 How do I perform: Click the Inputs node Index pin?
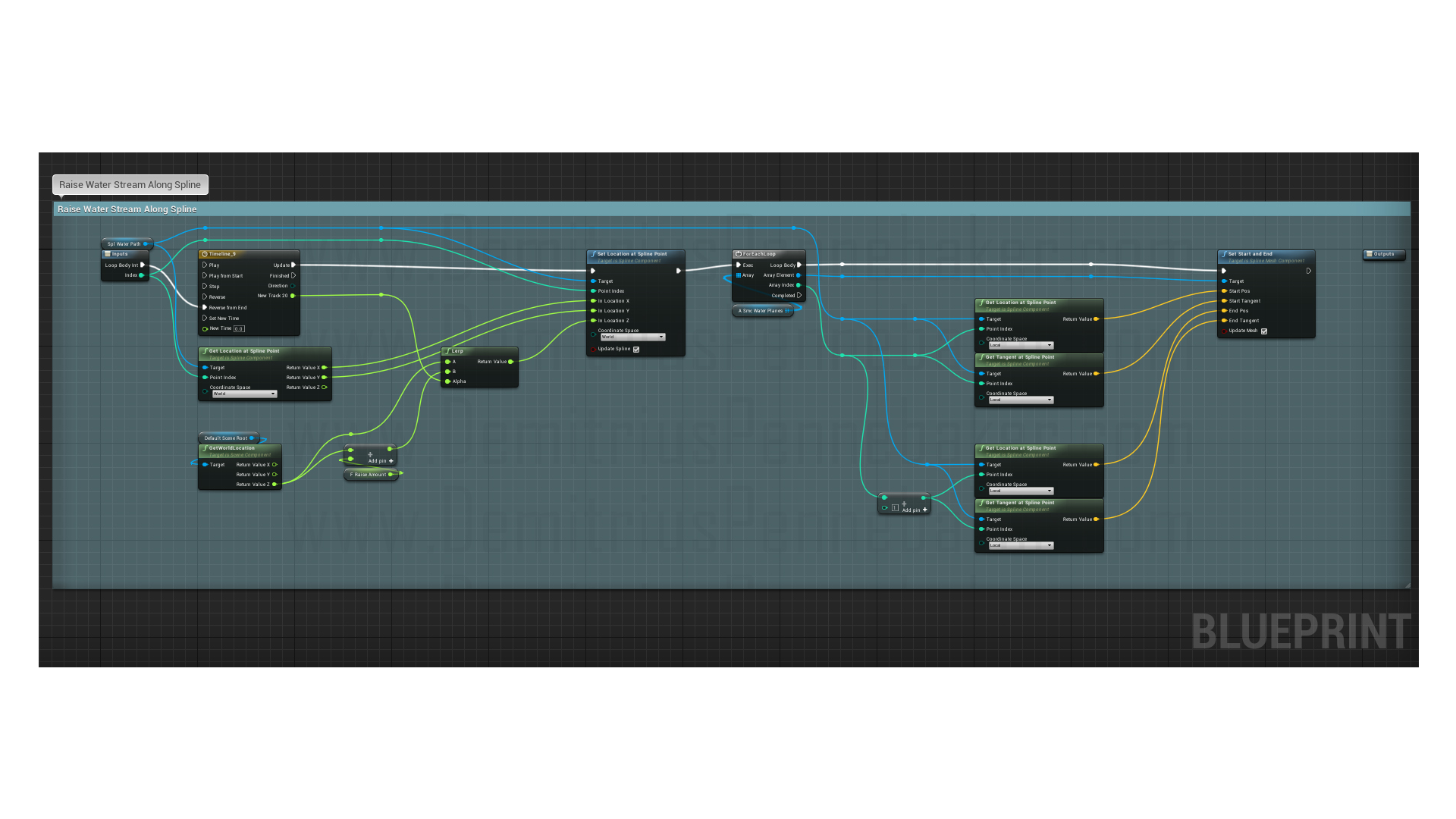(x=142, y=275)
